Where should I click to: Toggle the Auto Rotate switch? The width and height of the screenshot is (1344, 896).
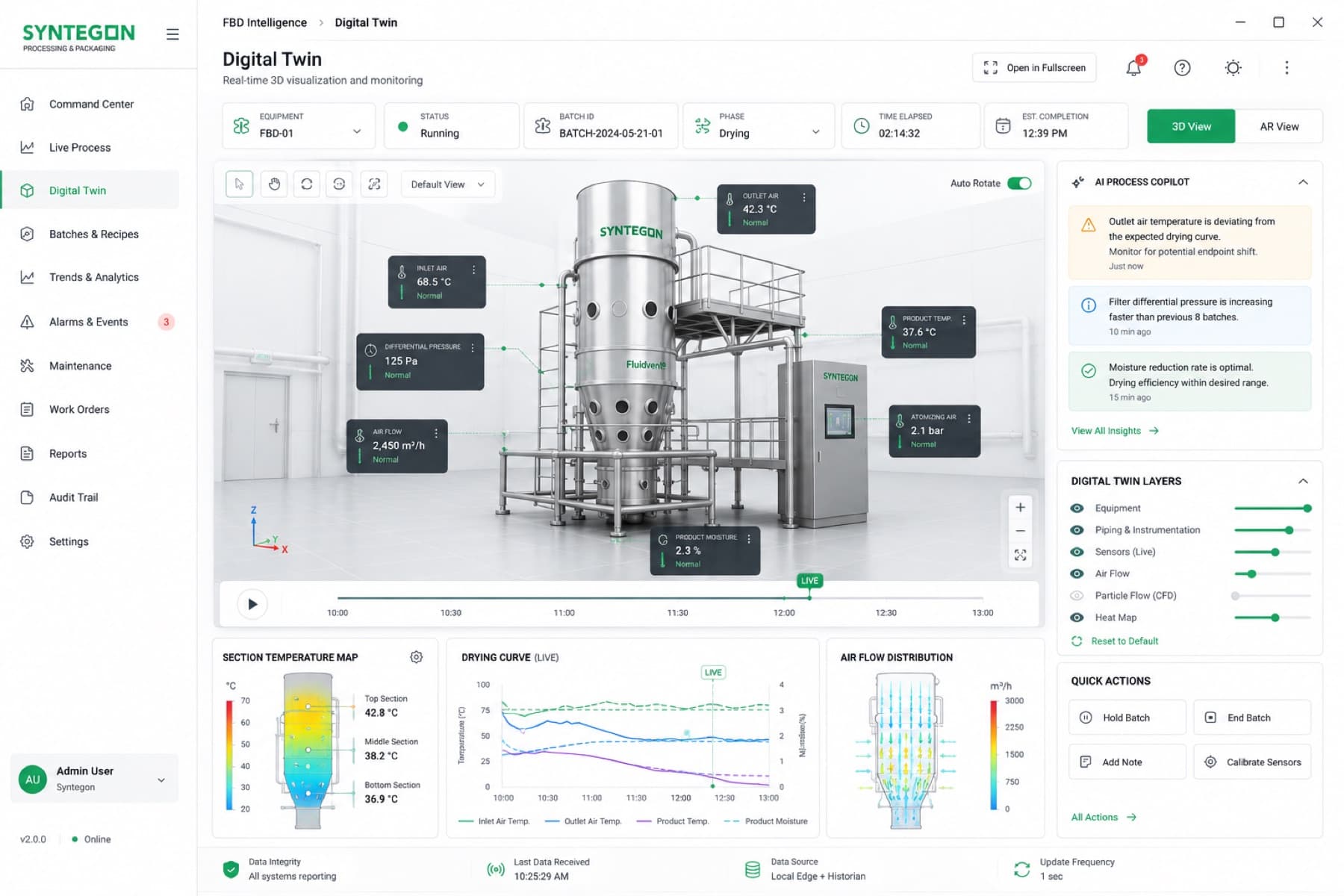tap(1019, 184)
